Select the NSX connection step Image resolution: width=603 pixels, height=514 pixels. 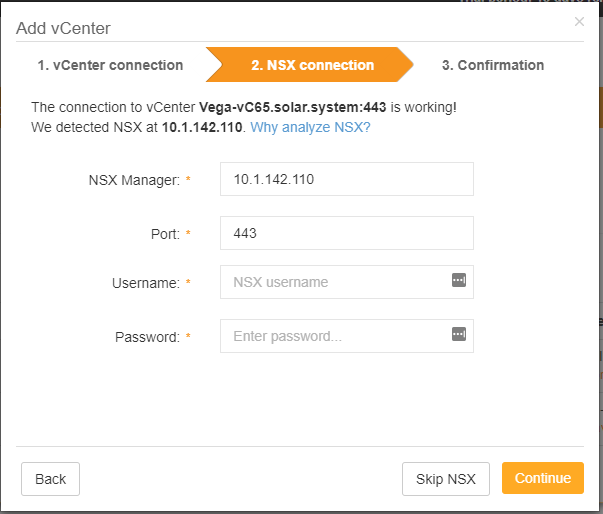coord(310,65)
